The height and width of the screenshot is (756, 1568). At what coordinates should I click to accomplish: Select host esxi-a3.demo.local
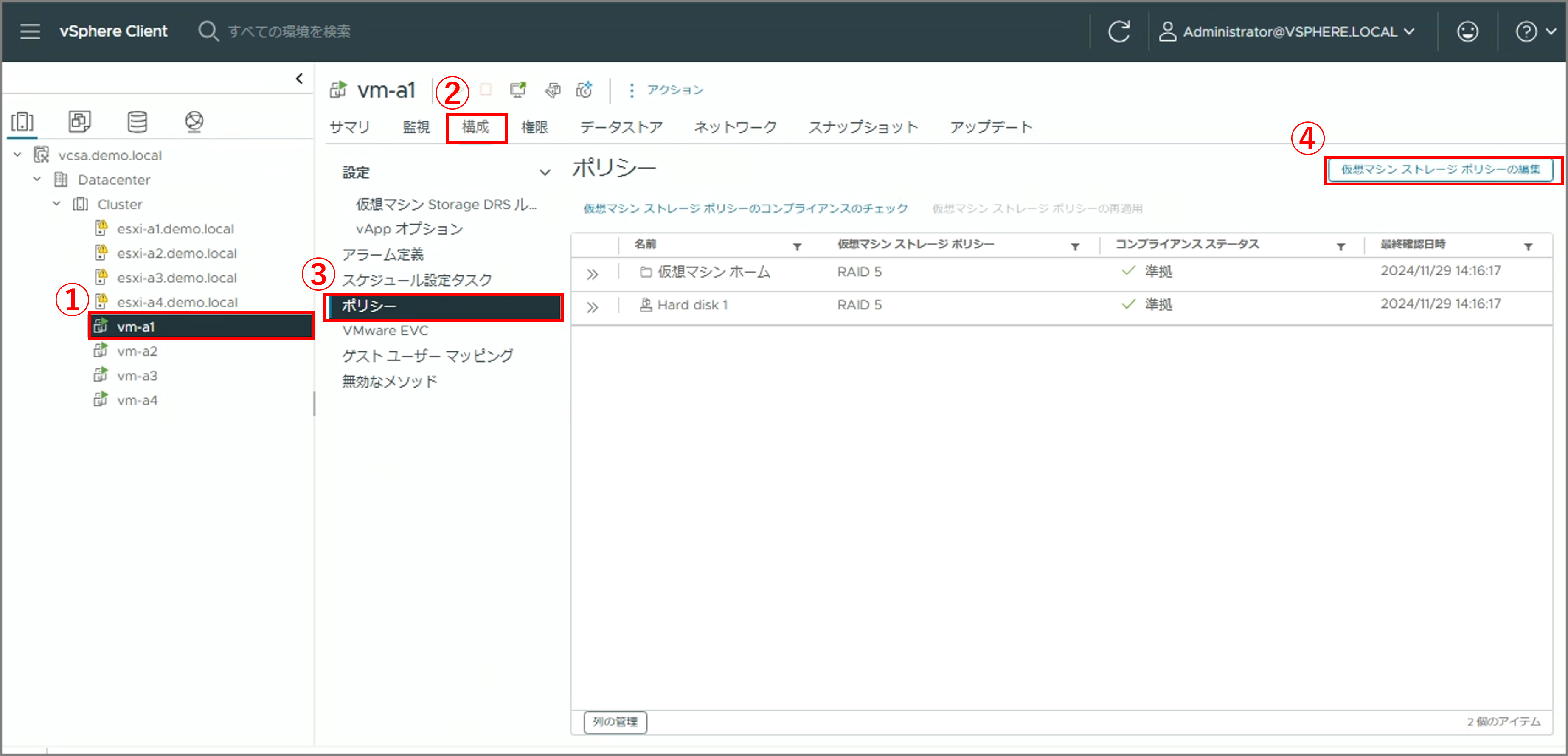pyautogui.click(x=177, y=278)
